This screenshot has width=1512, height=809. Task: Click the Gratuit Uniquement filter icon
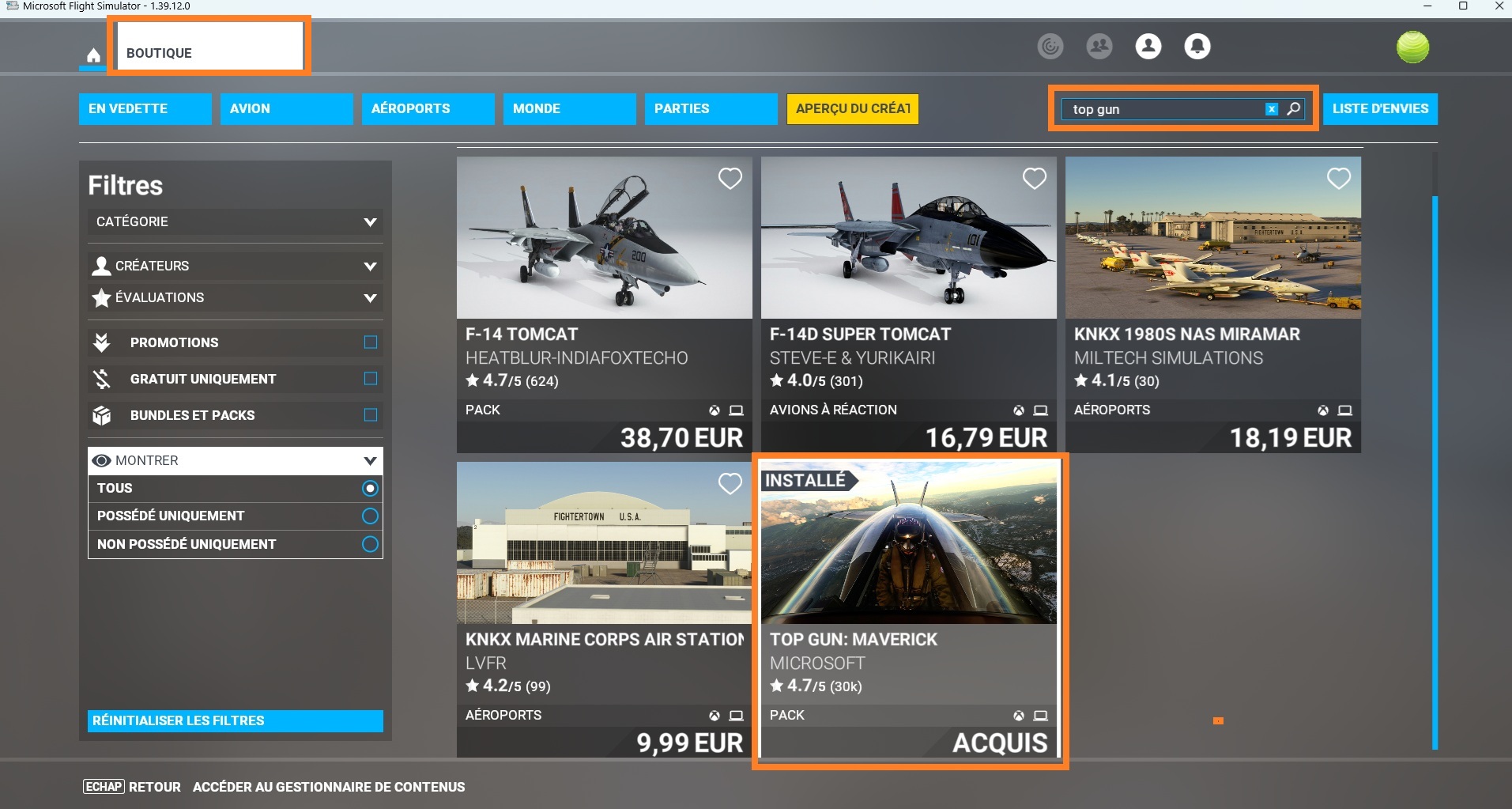[x=101, y=379]
